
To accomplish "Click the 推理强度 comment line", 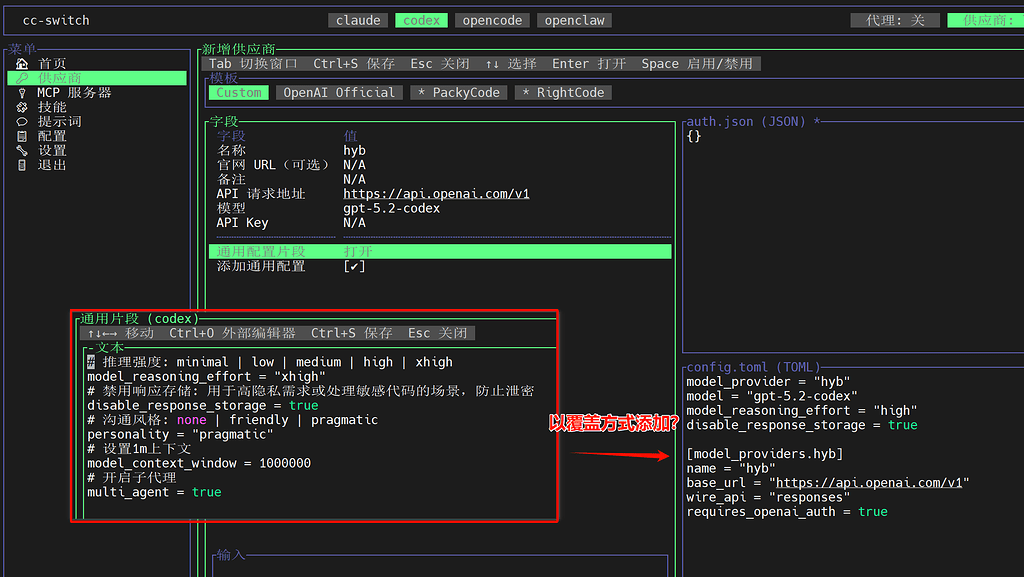I will (x=270, y=362).
